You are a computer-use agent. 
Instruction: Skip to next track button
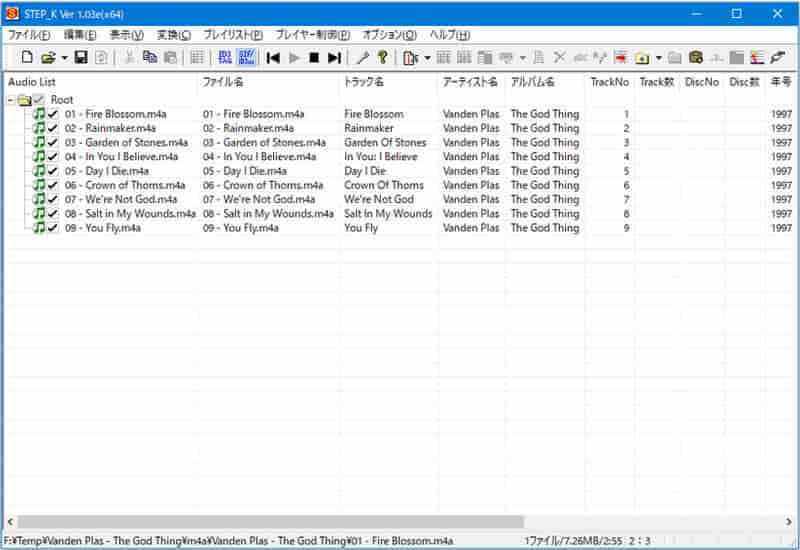coord(334,58)
